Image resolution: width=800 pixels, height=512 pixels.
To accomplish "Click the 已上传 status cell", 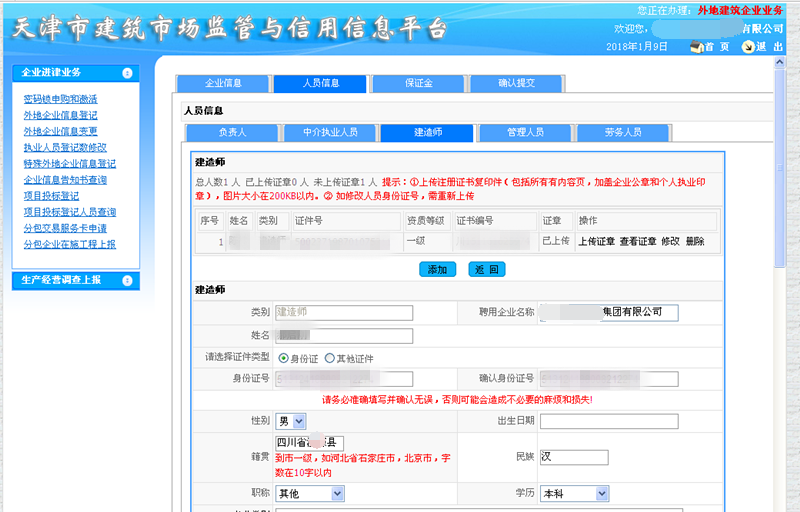I will 556,241.
